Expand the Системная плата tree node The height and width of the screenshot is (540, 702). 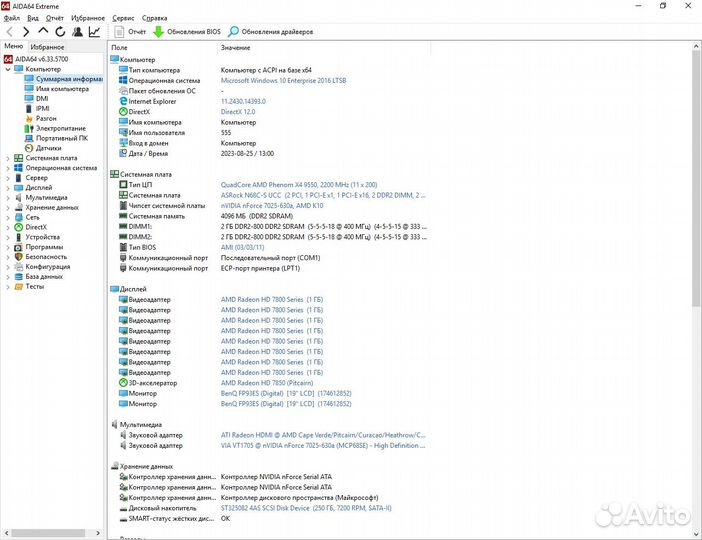coord(8,158)
